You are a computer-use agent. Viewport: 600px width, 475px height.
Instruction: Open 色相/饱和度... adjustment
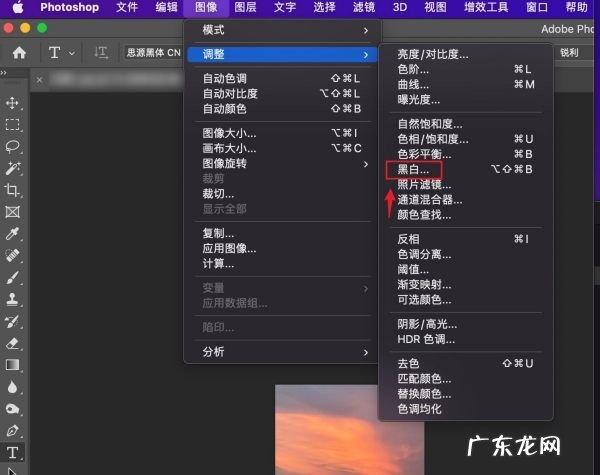click(431, 139)
